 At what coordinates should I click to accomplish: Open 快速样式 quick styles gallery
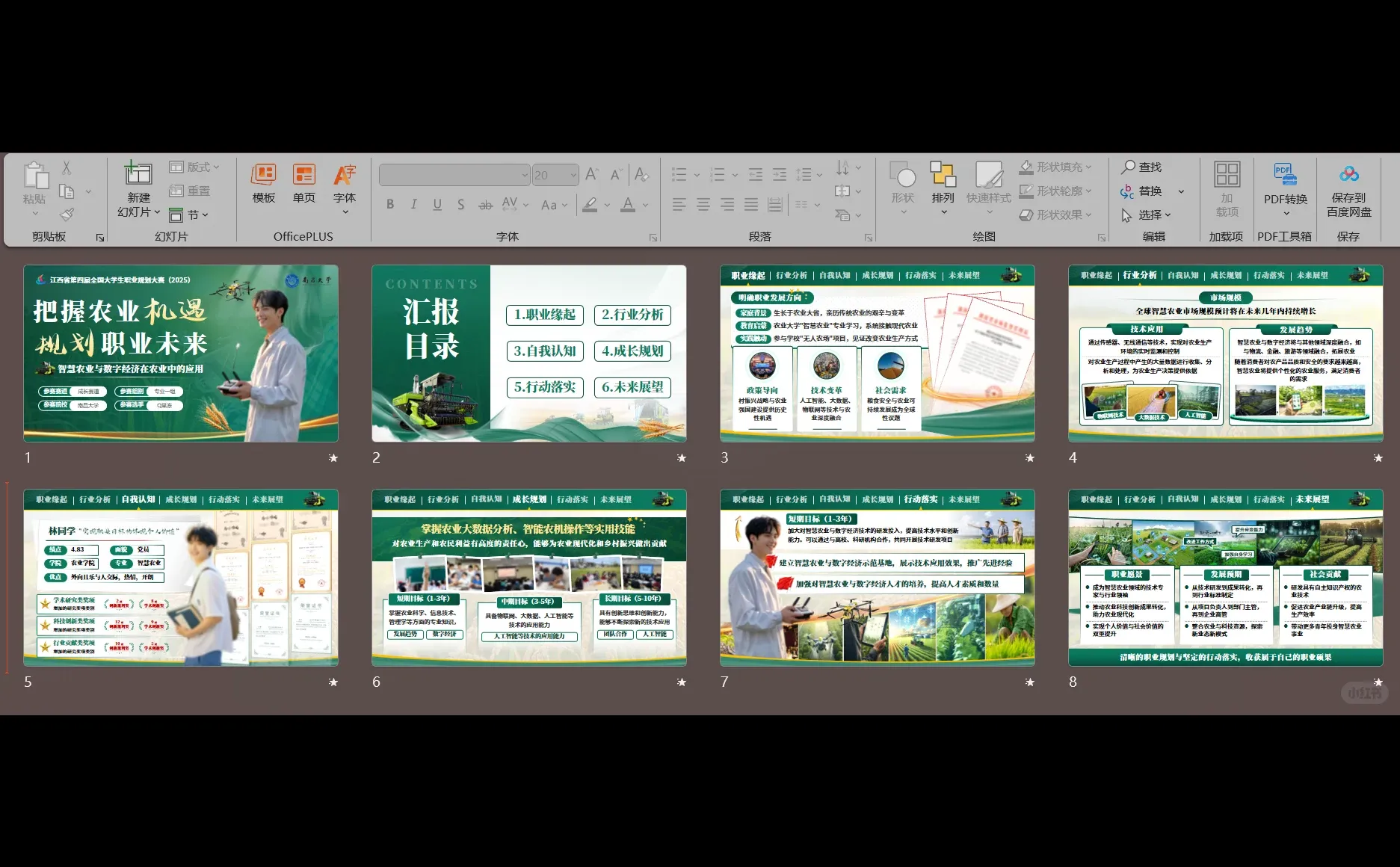[x=988, y=187]
